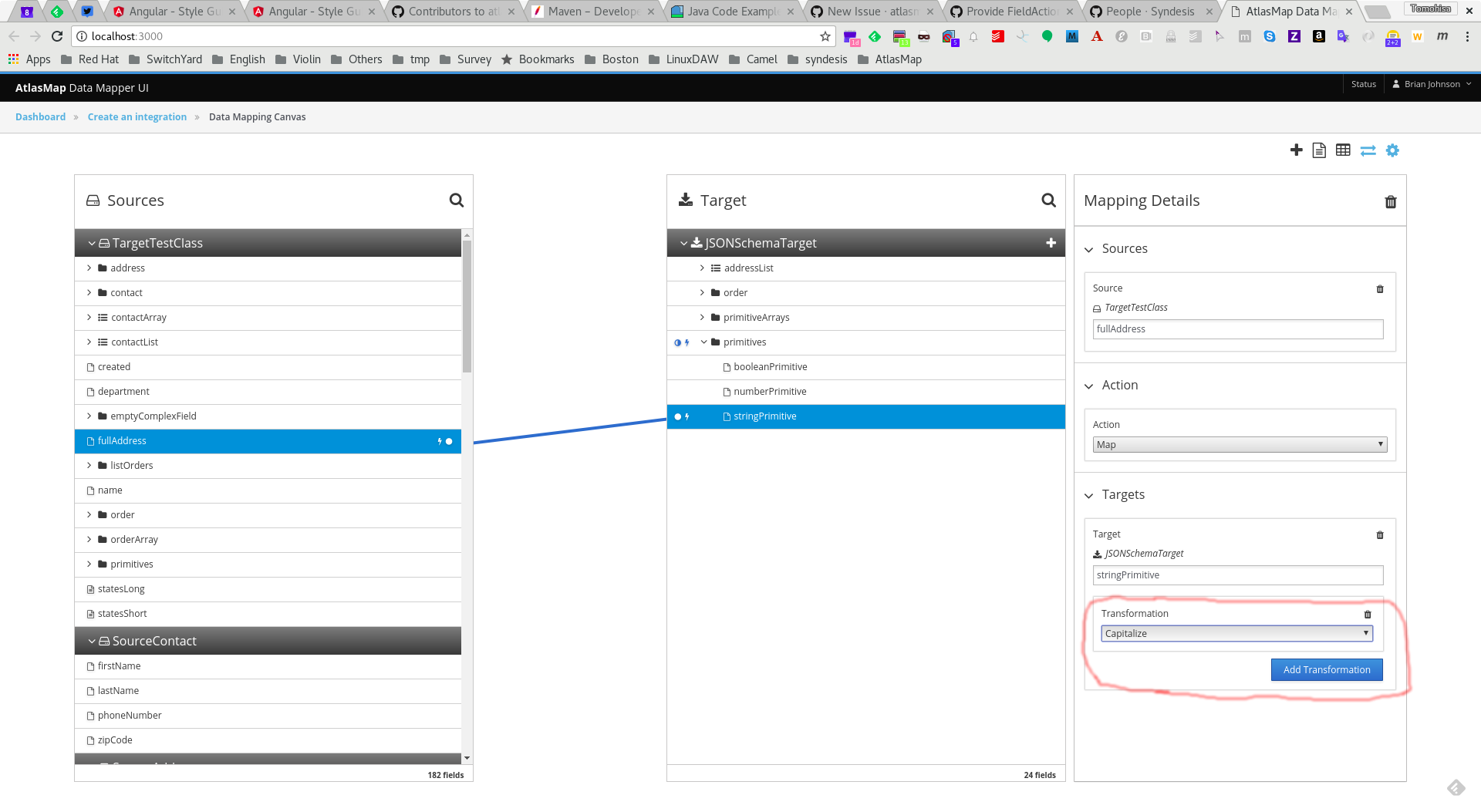Collapse the SourceContact class header
This screenshot has width=1481, height=812.
(x=92, y=641)
